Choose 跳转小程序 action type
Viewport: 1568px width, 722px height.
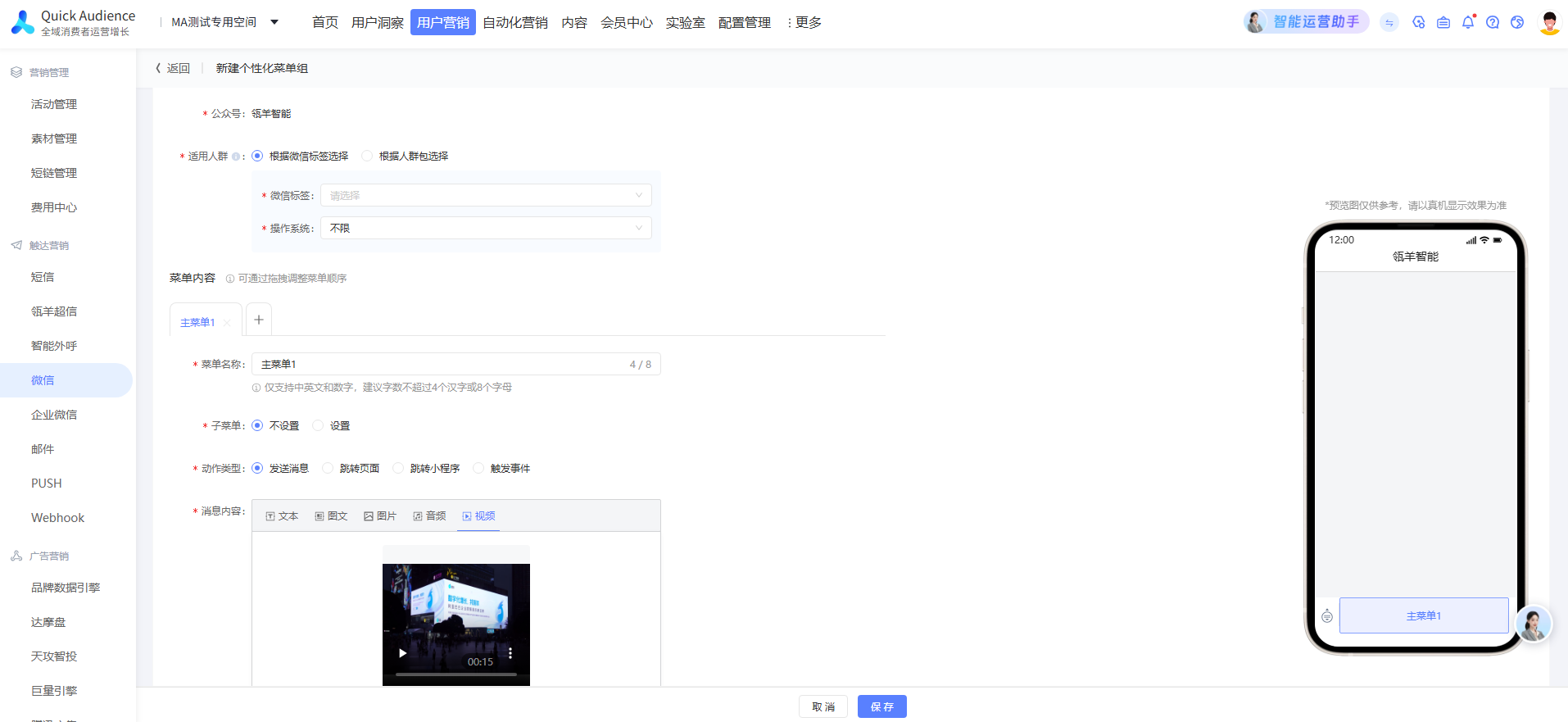pos(398,468)
